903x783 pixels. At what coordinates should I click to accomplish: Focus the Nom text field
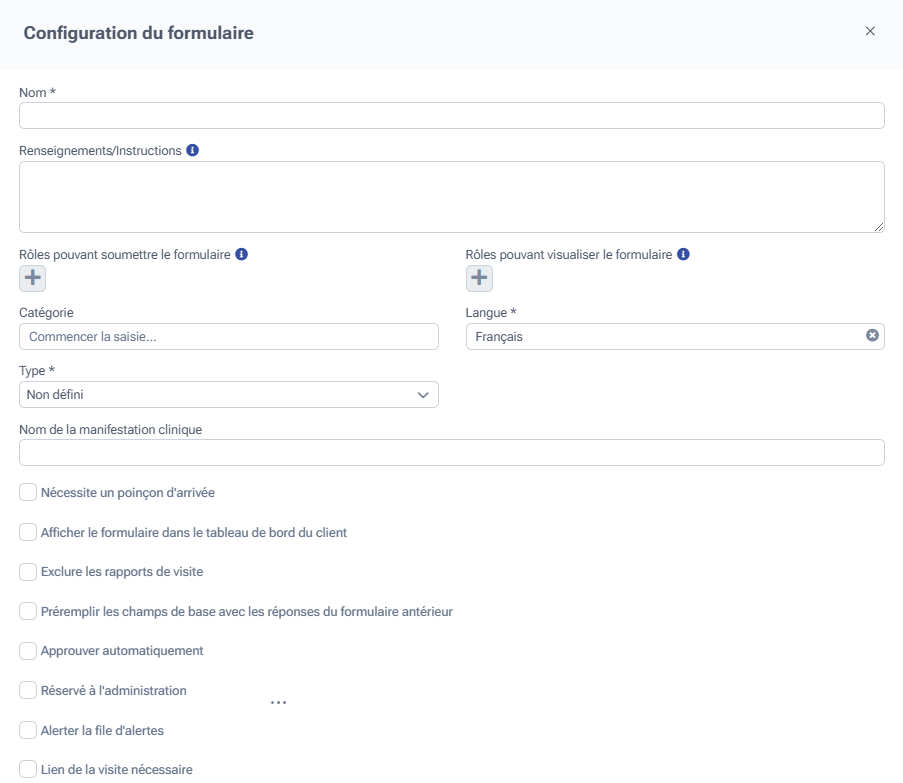tap(452, 116)
